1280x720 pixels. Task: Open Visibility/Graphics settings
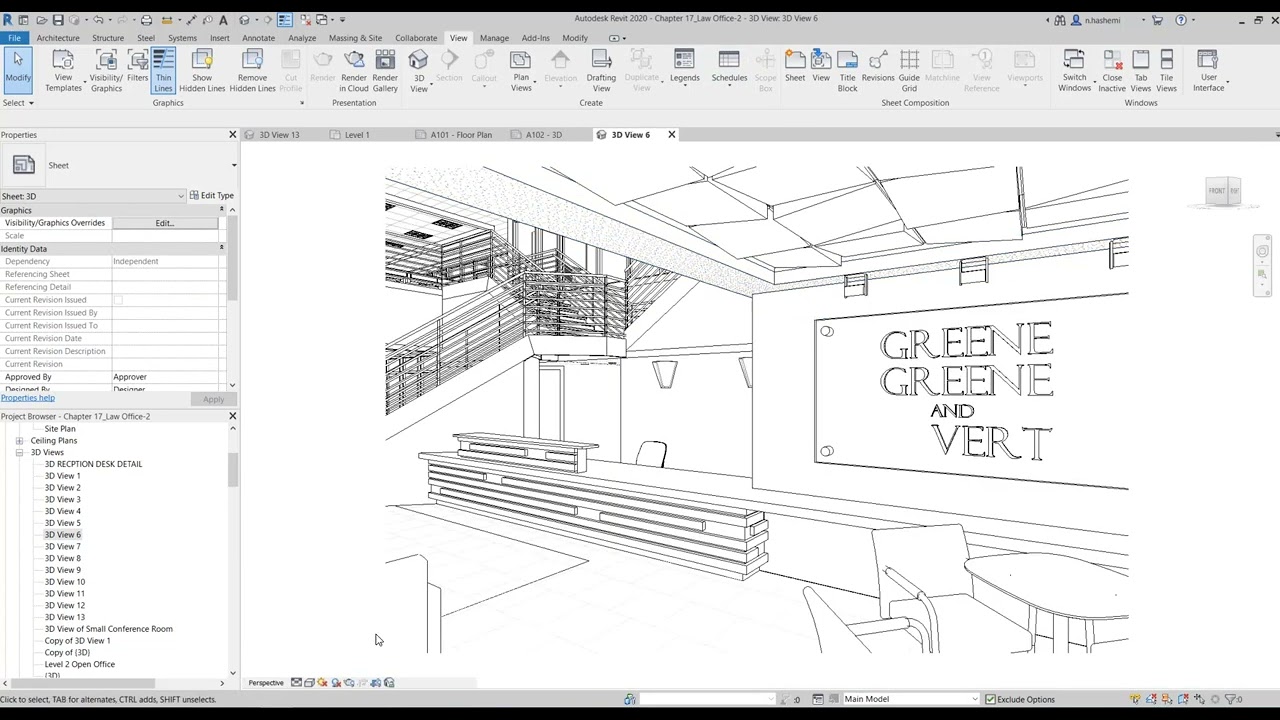click(106, 71)
